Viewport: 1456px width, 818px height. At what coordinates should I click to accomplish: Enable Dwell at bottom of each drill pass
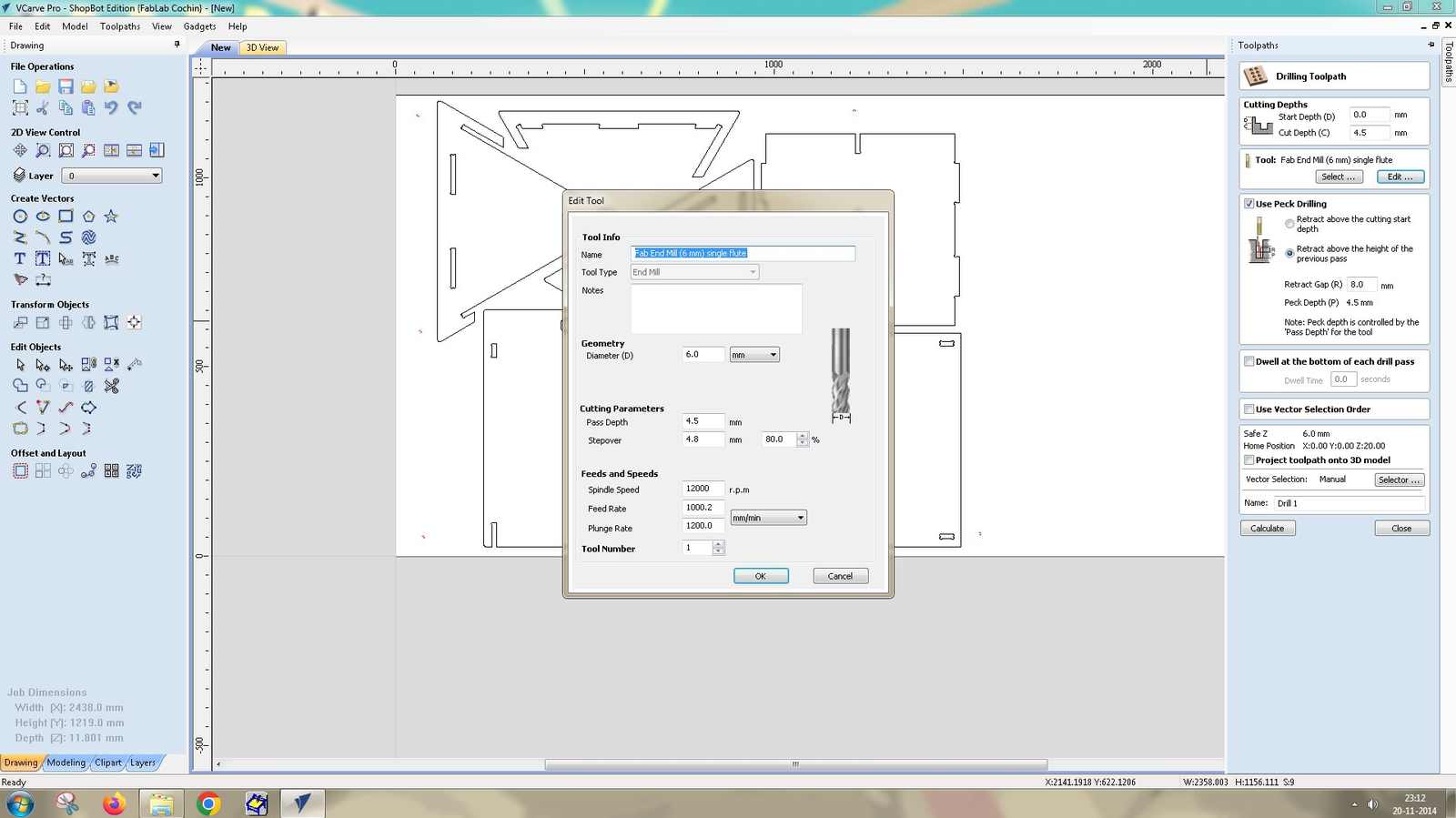[1249, 361]
